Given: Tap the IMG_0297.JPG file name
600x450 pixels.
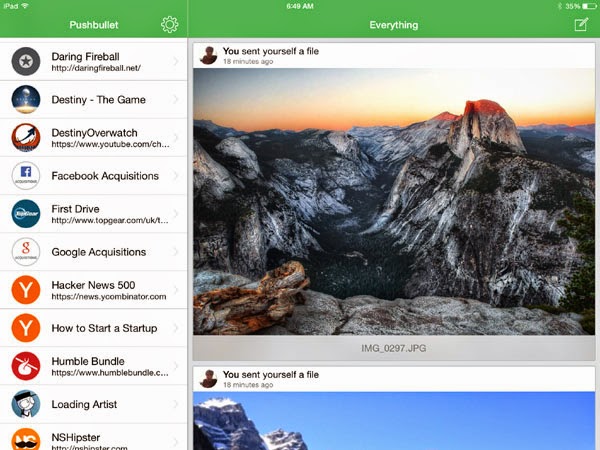Looking at the screenshot, I should click(x=394, y=348).
